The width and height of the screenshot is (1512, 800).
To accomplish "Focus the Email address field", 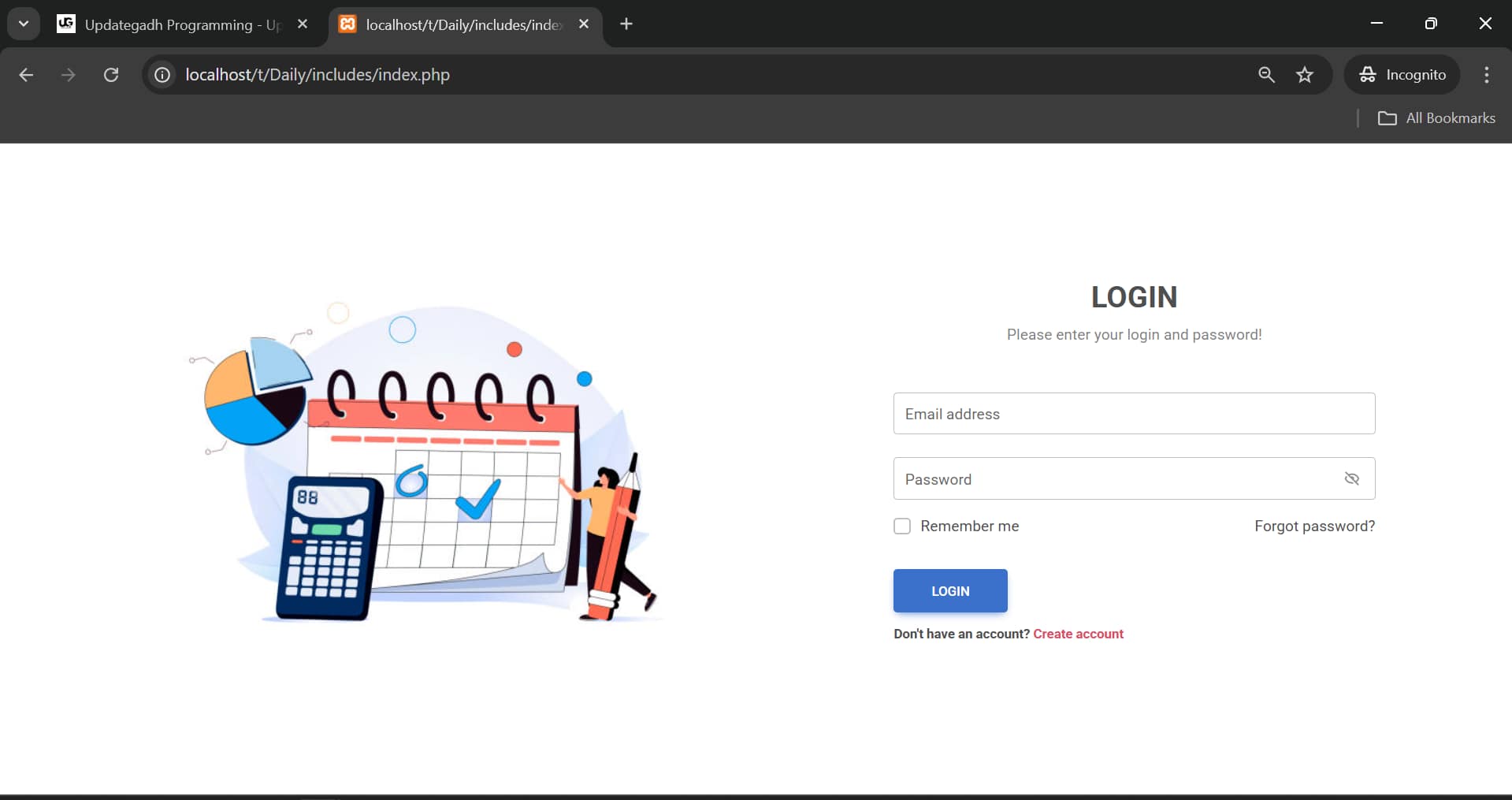I will click(x=1133, y=414).
